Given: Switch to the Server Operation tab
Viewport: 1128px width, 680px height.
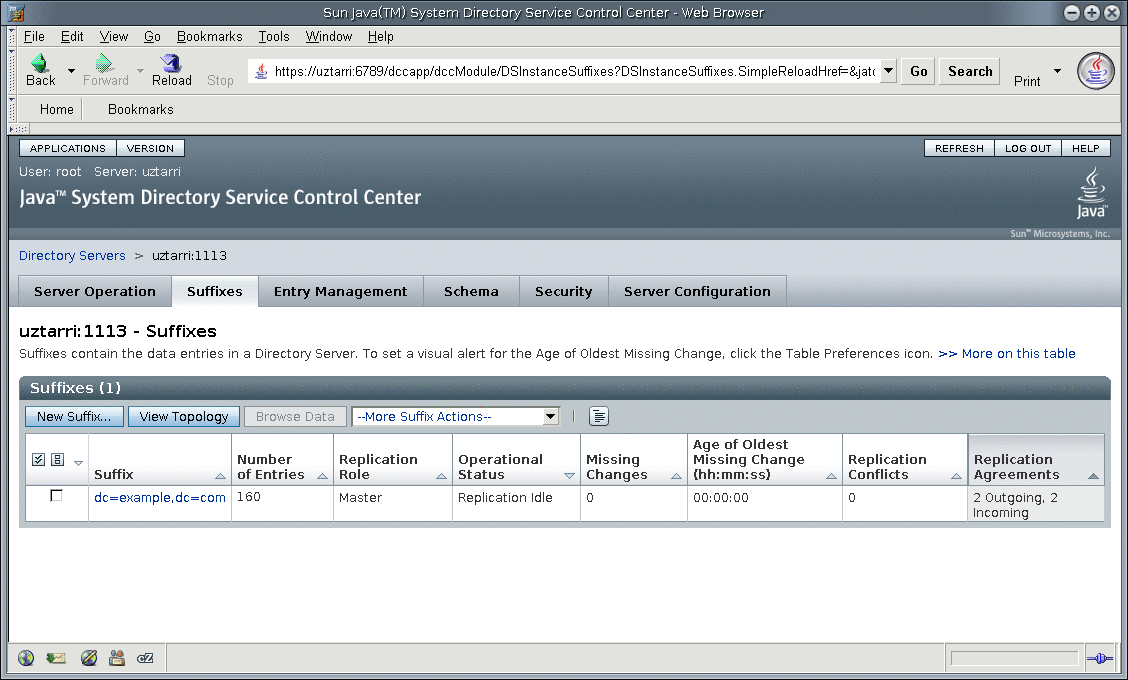Looking at the screenshot, I should (x=95, y=291).
